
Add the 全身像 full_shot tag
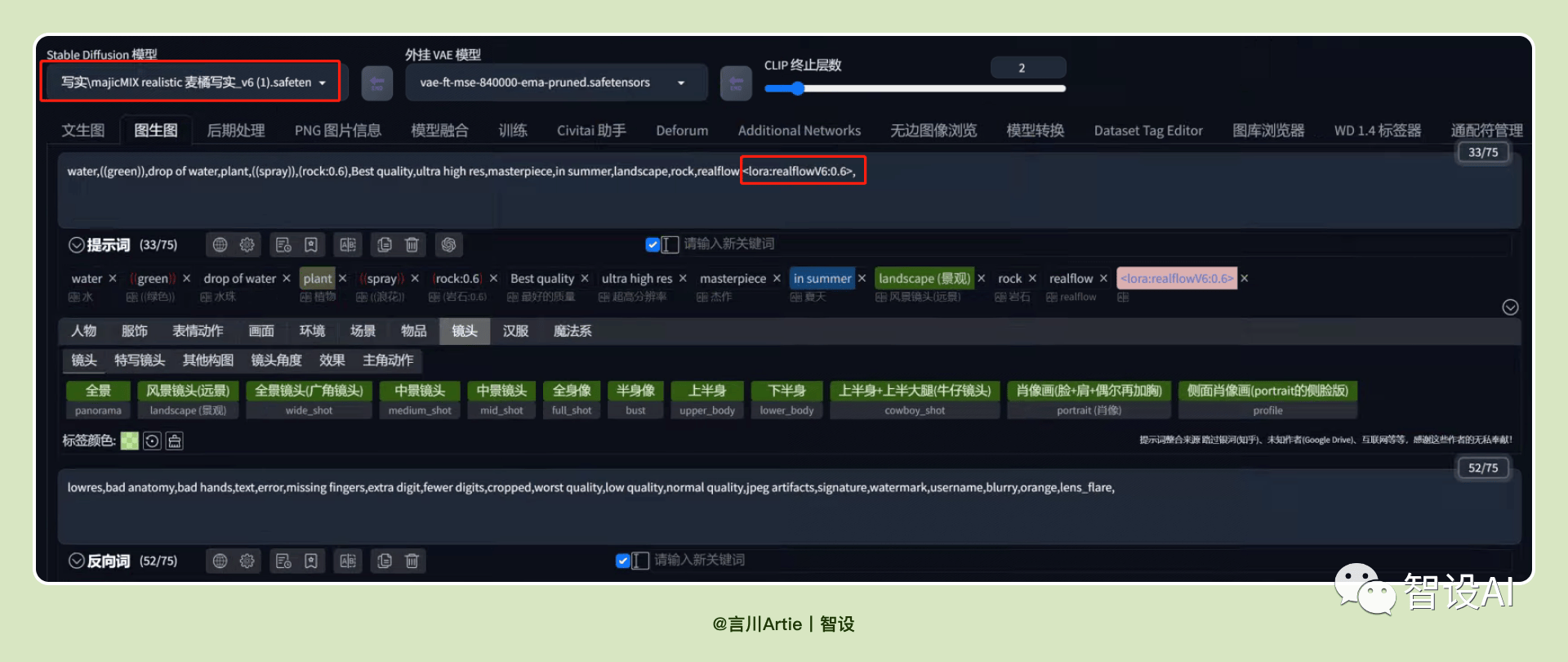click(x=572, y=400)
